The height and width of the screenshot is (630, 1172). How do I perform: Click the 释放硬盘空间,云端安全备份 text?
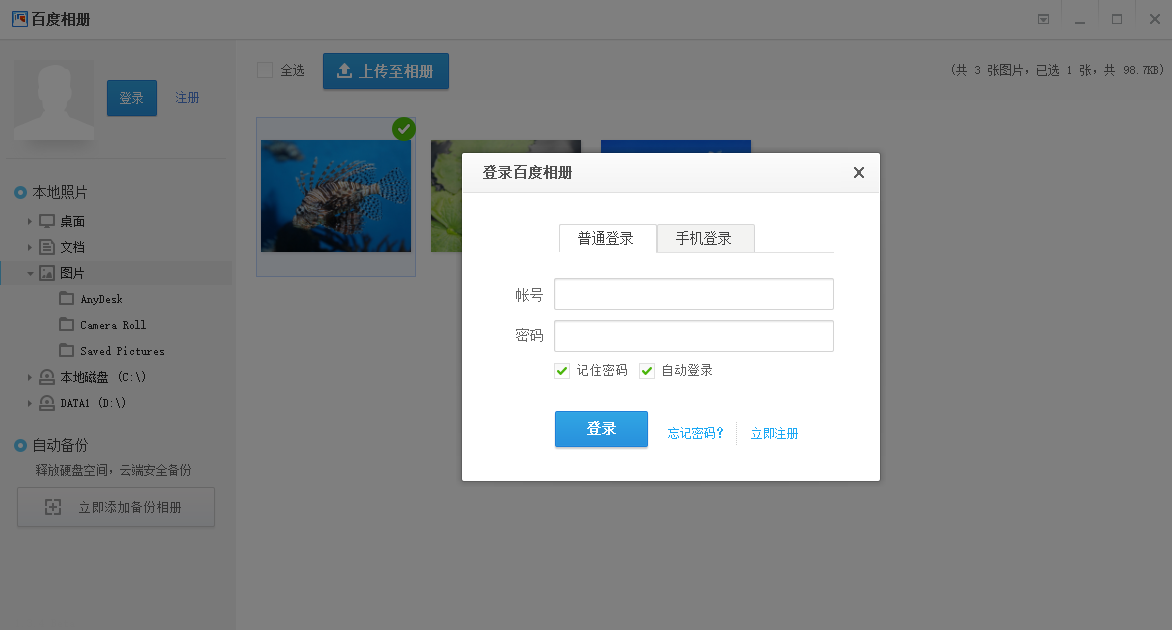(x=114, y=470)
